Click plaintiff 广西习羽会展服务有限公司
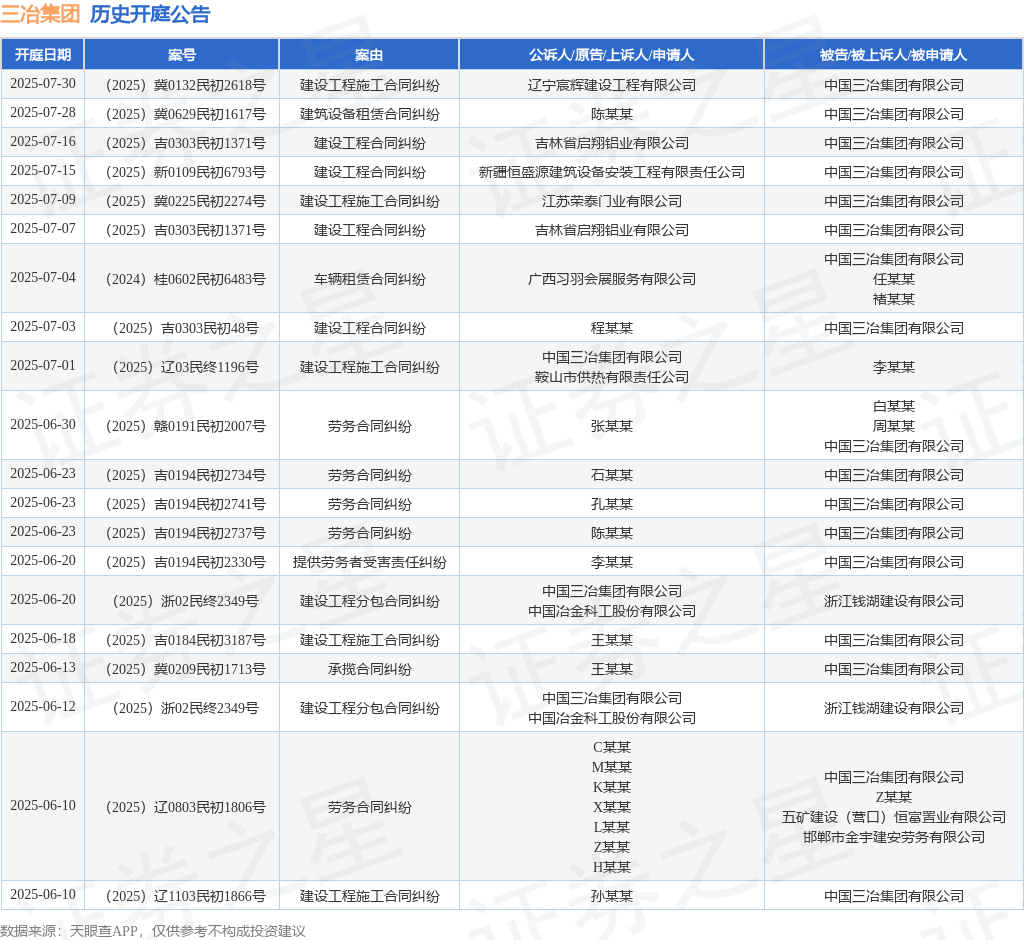1024x940 pixels. 612,279
